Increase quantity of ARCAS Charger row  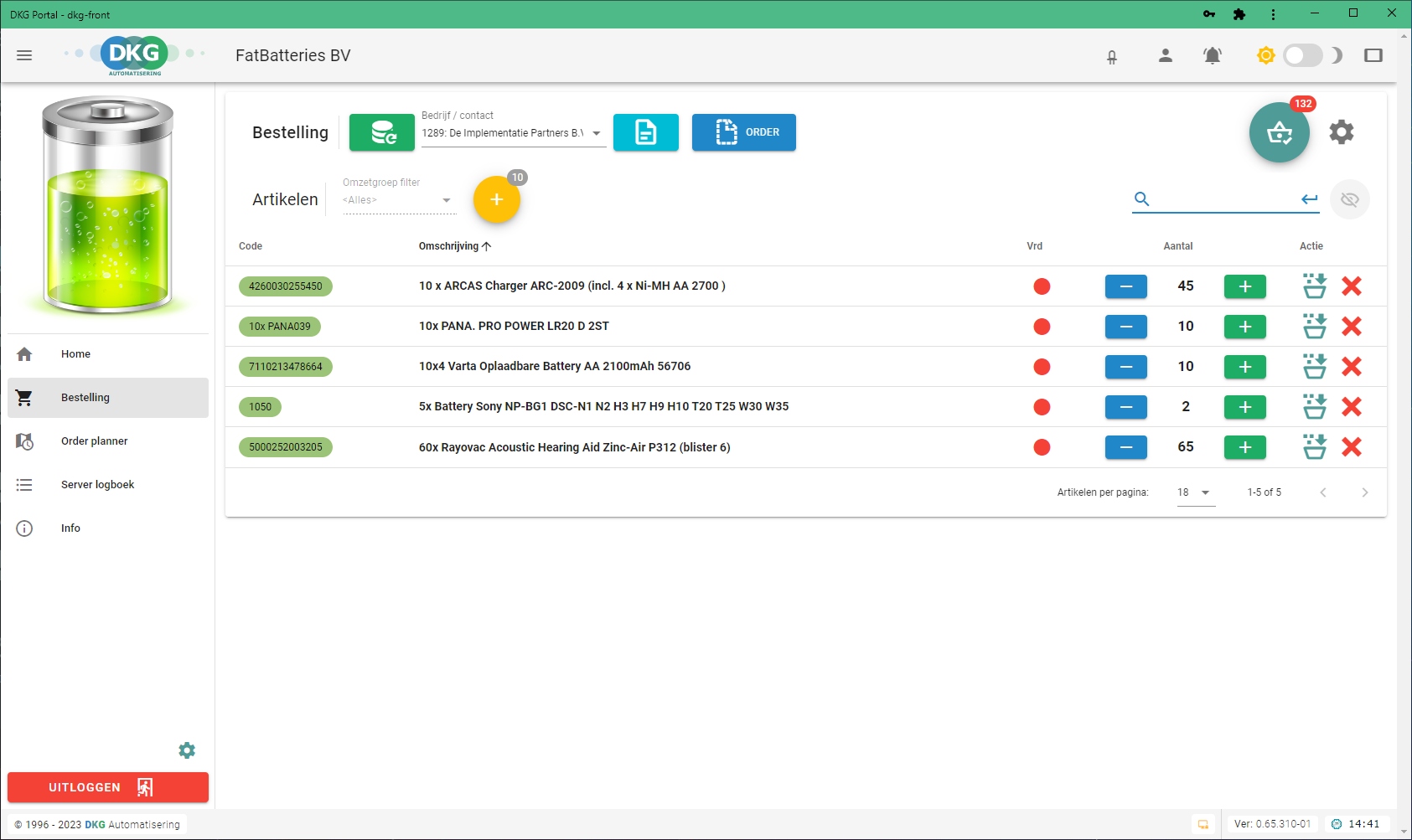(1245, 286)
